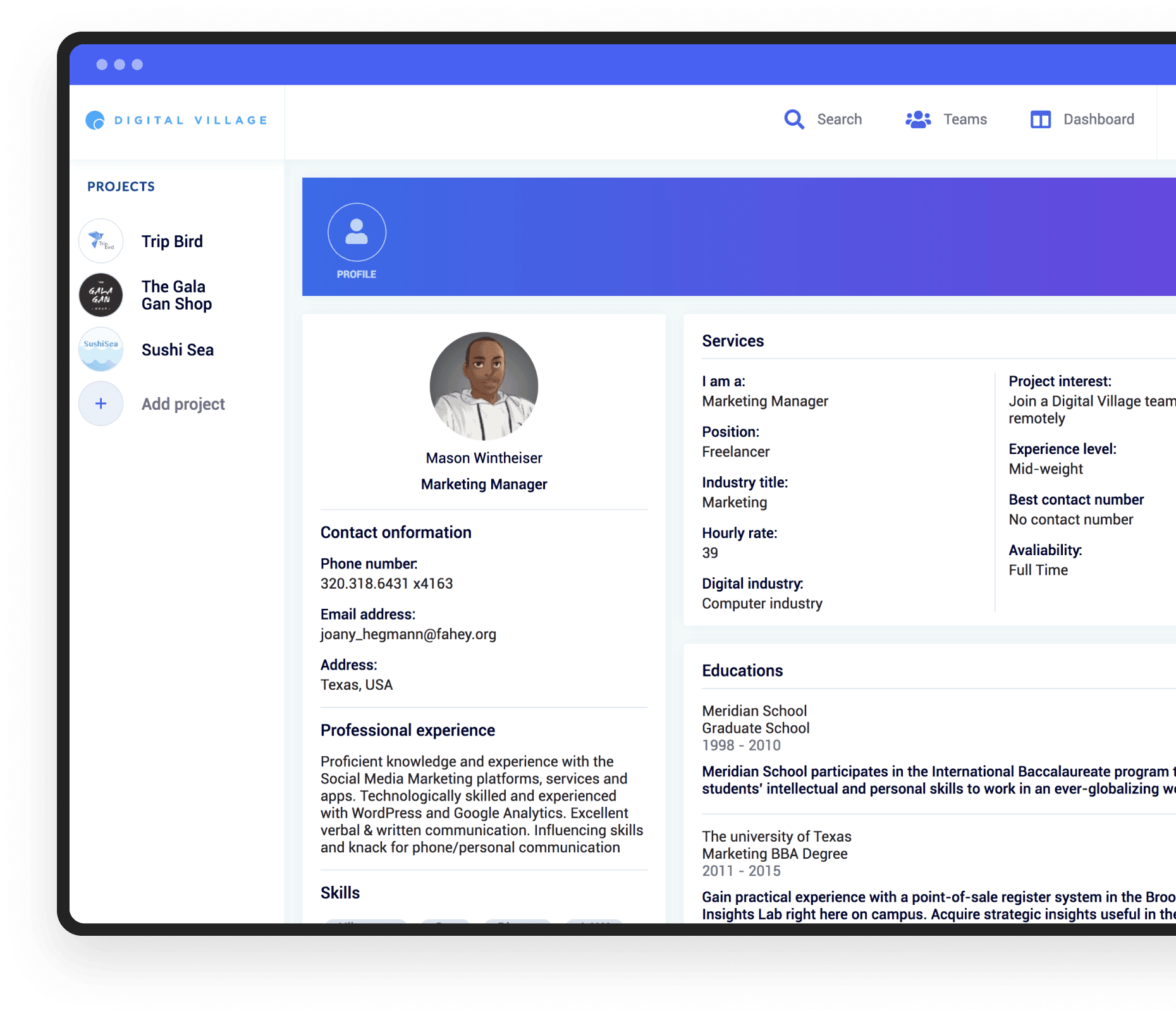Select the Profile avatar icon
Image resolution: width=1176 pixels, height=1018 pixels.
[x=357, y=232]
